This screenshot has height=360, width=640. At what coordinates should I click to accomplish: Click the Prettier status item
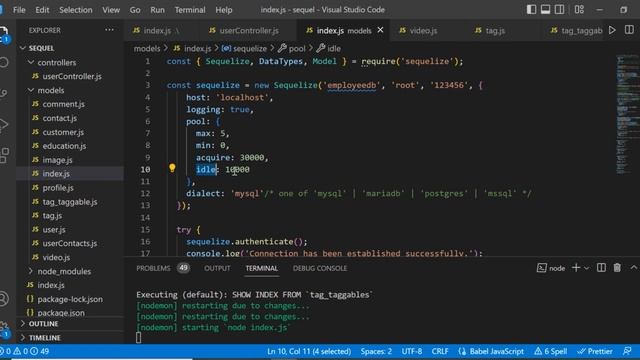pyautogui.click(x=595, y=351)
